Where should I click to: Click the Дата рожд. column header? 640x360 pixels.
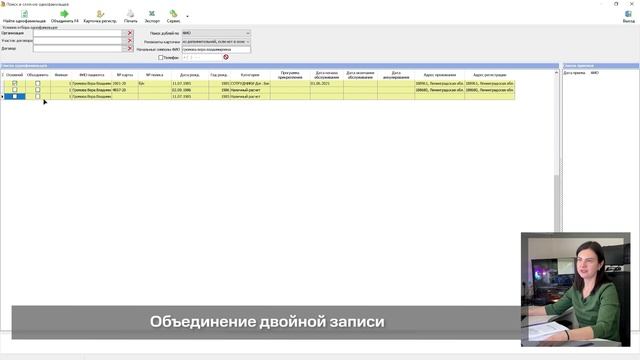(189, 75)
